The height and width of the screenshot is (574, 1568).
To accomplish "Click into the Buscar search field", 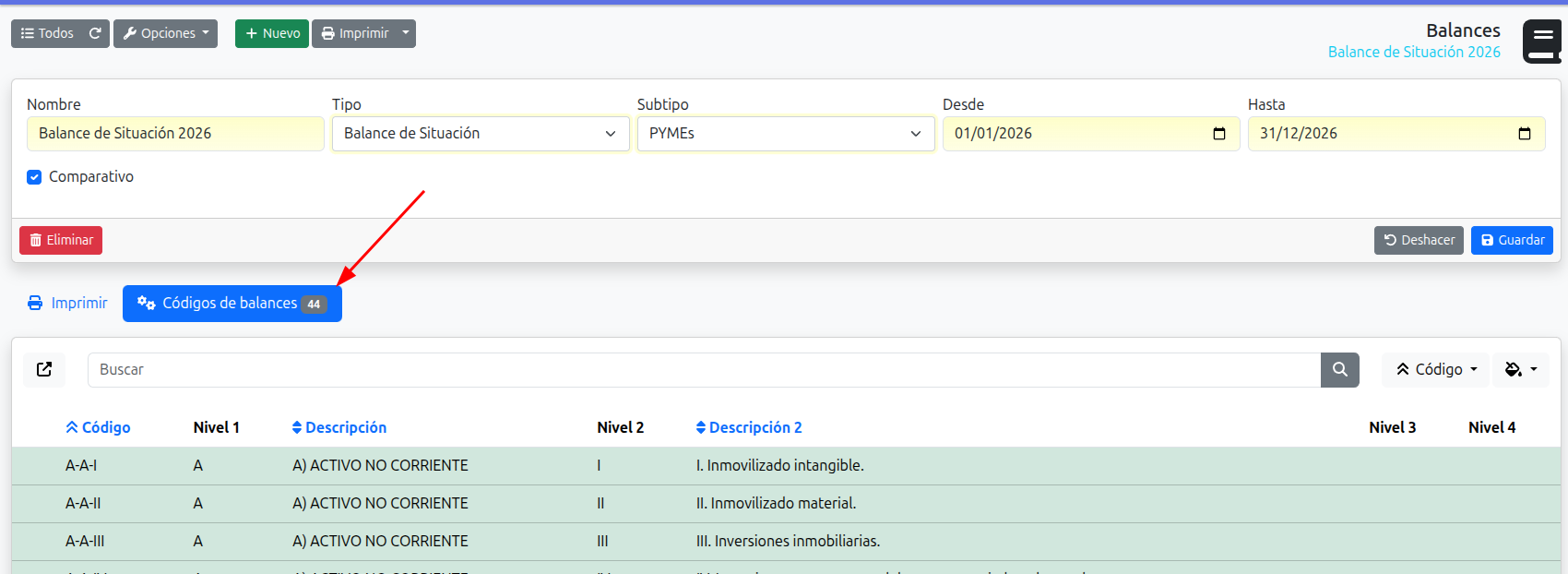I will [x=703, y=370].
